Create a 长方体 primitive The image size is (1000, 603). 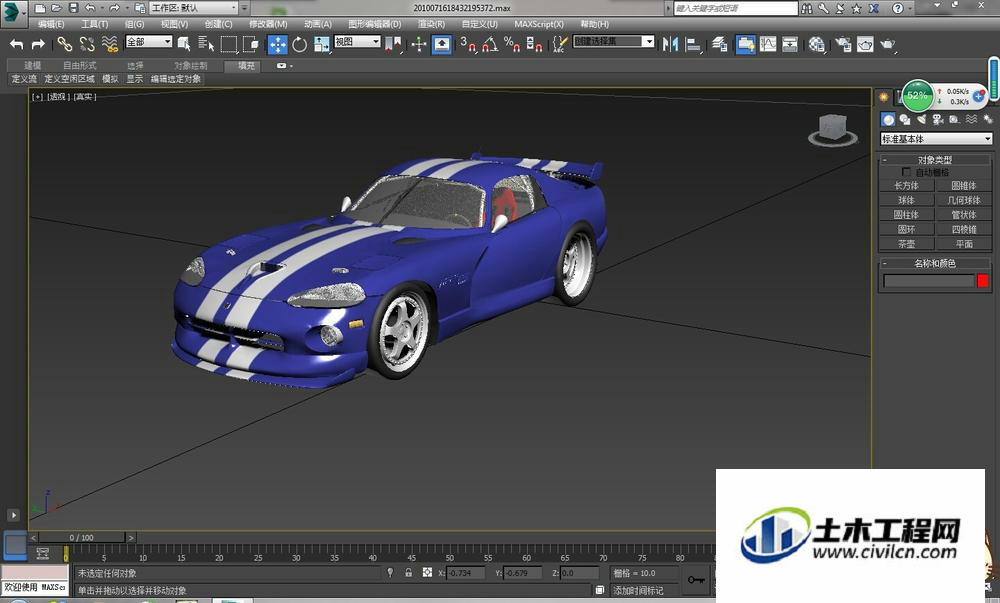(x=906, y=185)
